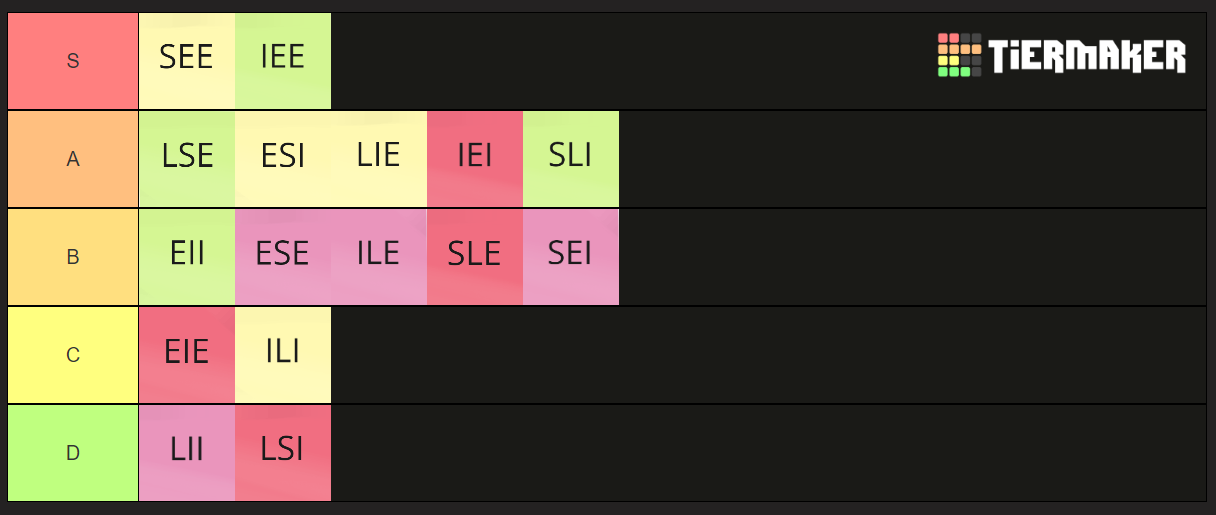The image size is (1216, 515).
Task: Choose the red SLE tile
Action: [475, 257]
